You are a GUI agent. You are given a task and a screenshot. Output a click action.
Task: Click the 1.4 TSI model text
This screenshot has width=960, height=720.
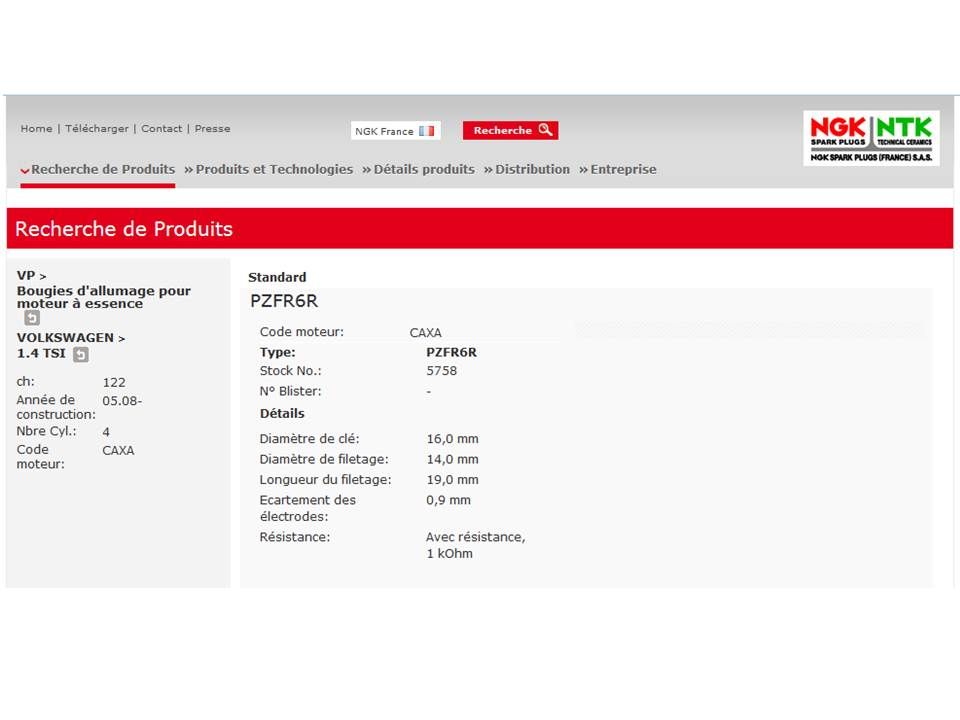click(x=41, y=353)
